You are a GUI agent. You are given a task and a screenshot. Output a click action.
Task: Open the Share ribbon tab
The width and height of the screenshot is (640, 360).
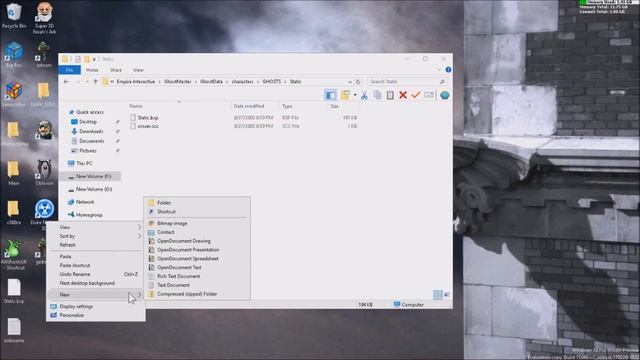pos(116,70)
